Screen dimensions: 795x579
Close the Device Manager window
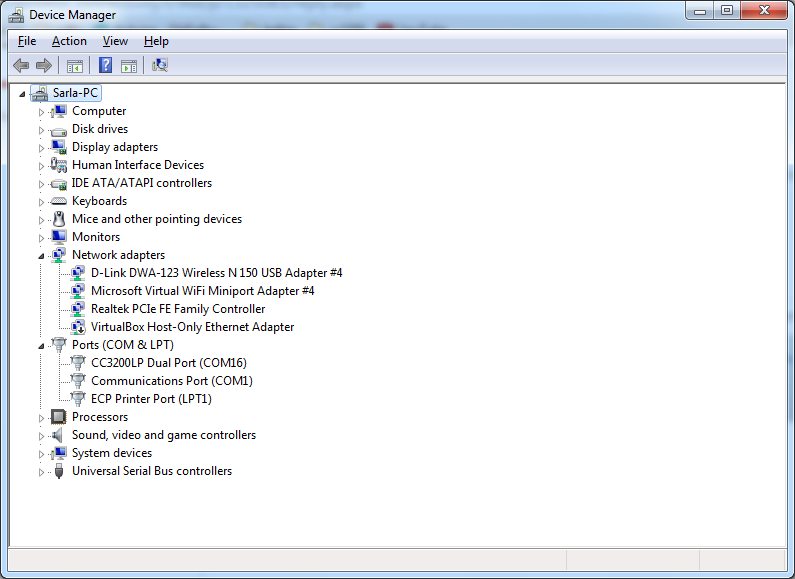pyautogui.click(x=765, y=11)
